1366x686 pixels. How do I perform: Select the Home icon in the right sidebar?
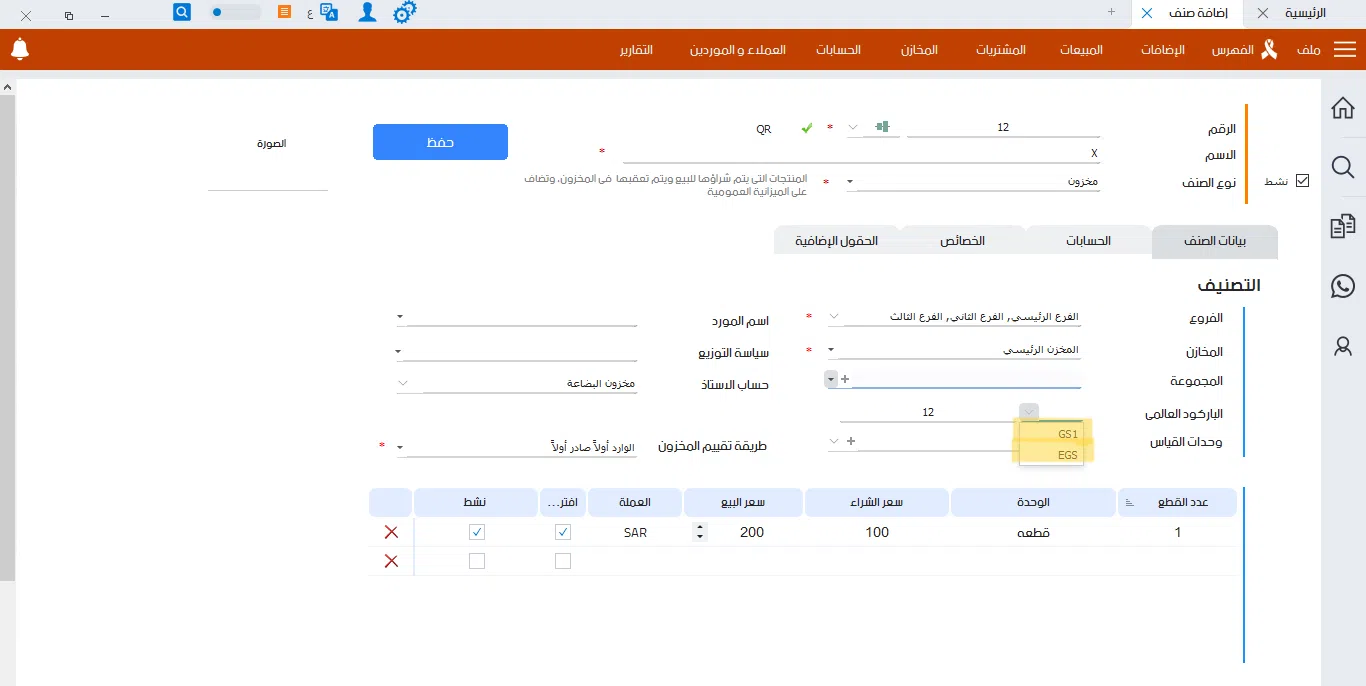point(1343,108)
